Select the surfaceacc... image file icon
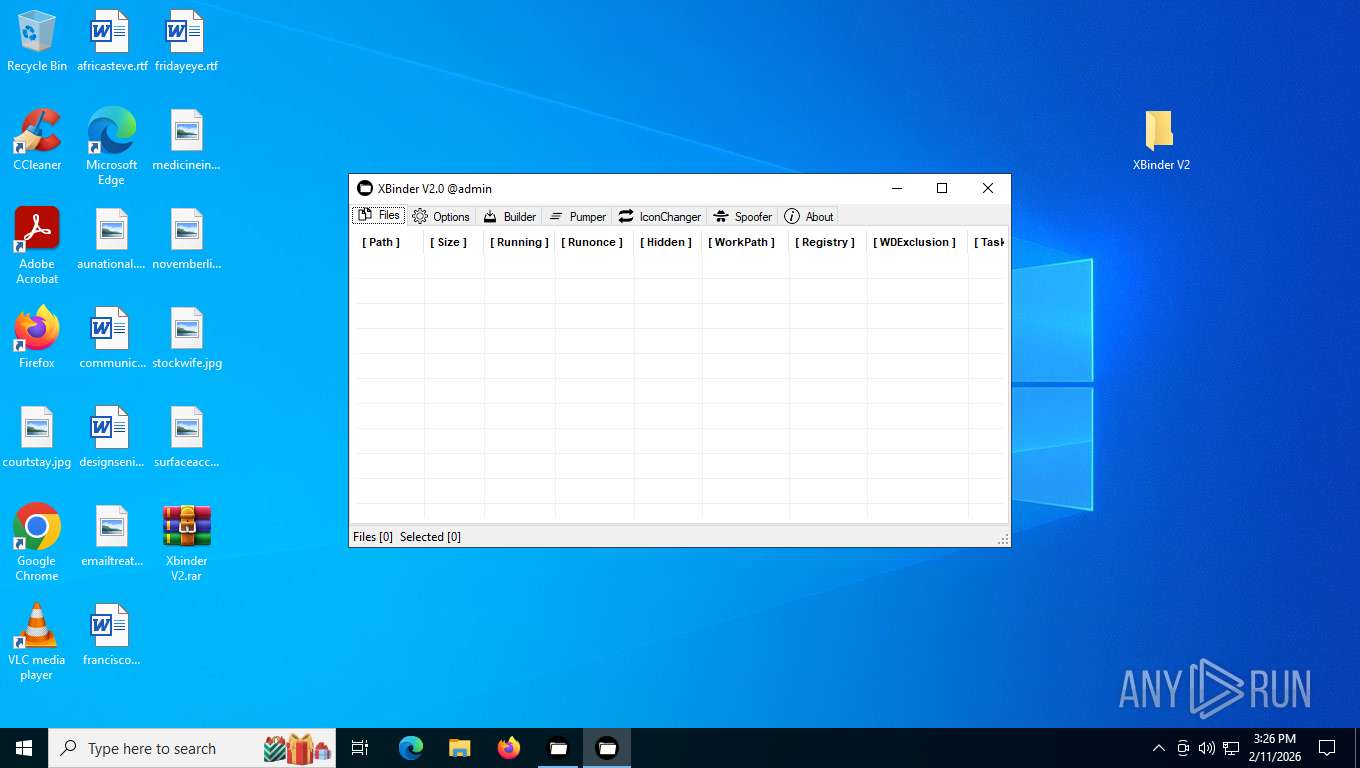The image size is (1360, 768). pos(187,437)
